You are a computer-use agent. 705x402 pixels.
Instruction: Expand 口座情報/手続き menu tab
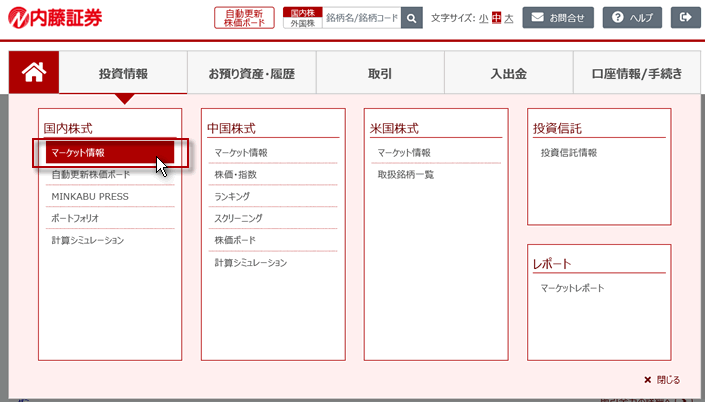point(637,73)
